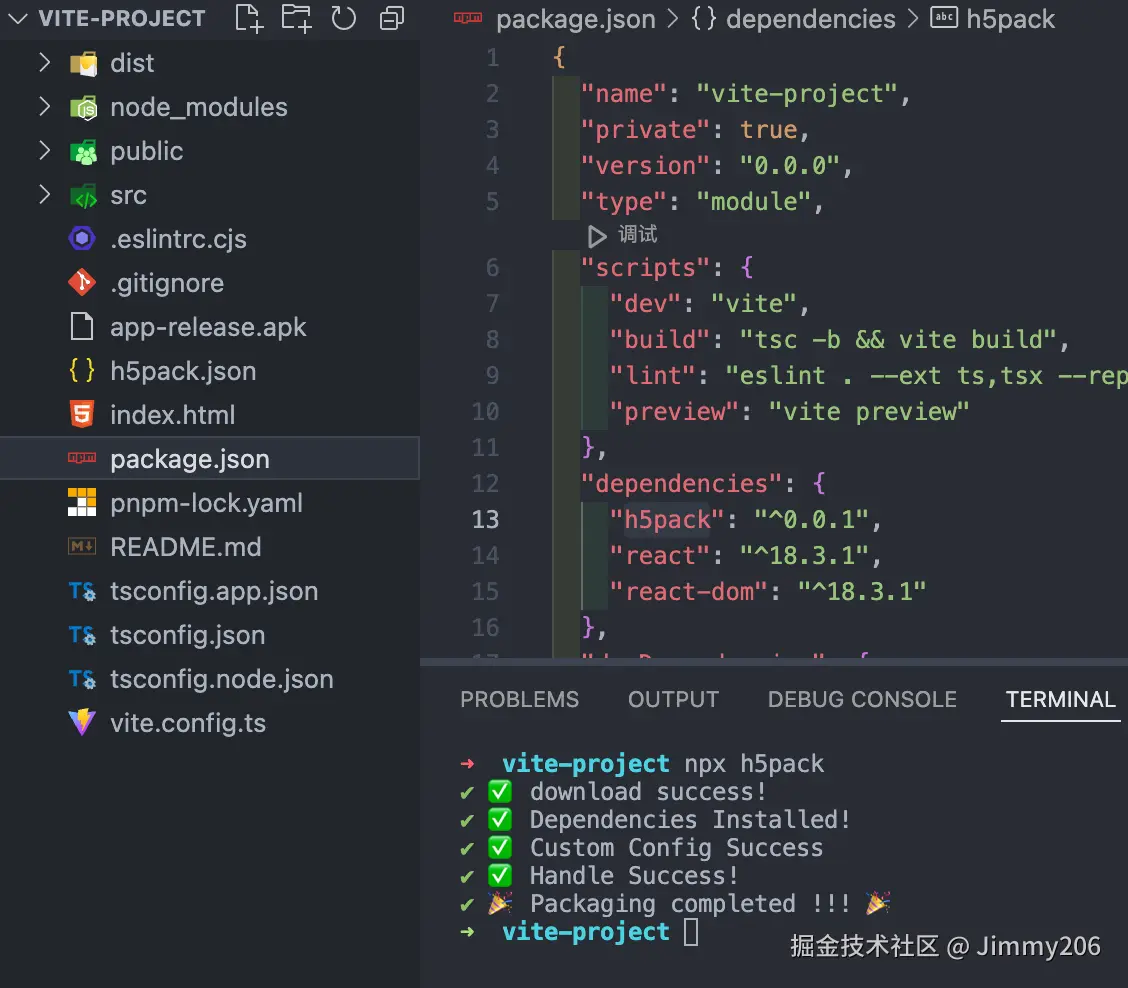
Task: Expand the public folder chevron
Action: [x=45, y=150]
